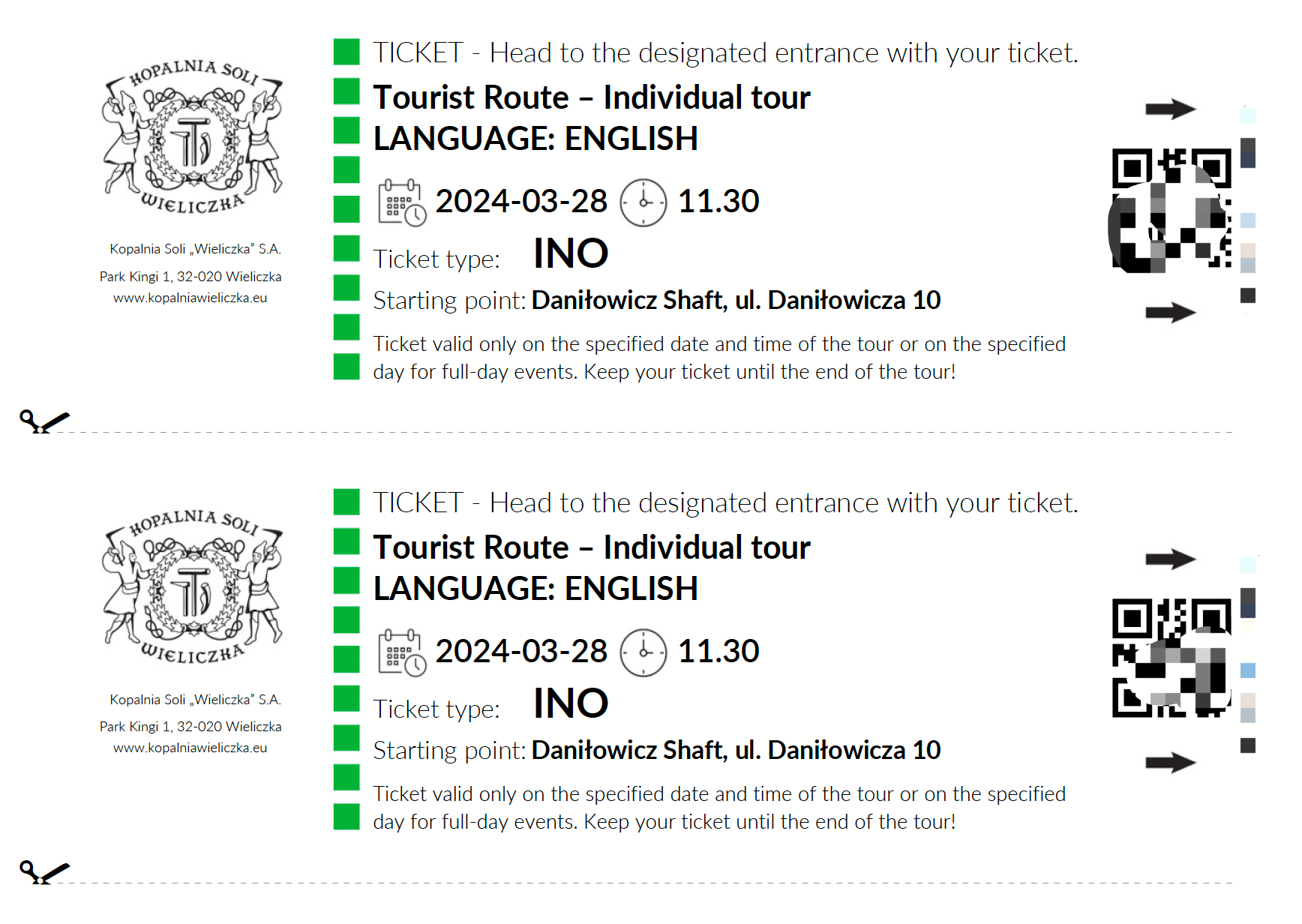Click the arrow above the bottom QR code
The height and width of the screenshot is (924, 1302).
(1171, 559)
